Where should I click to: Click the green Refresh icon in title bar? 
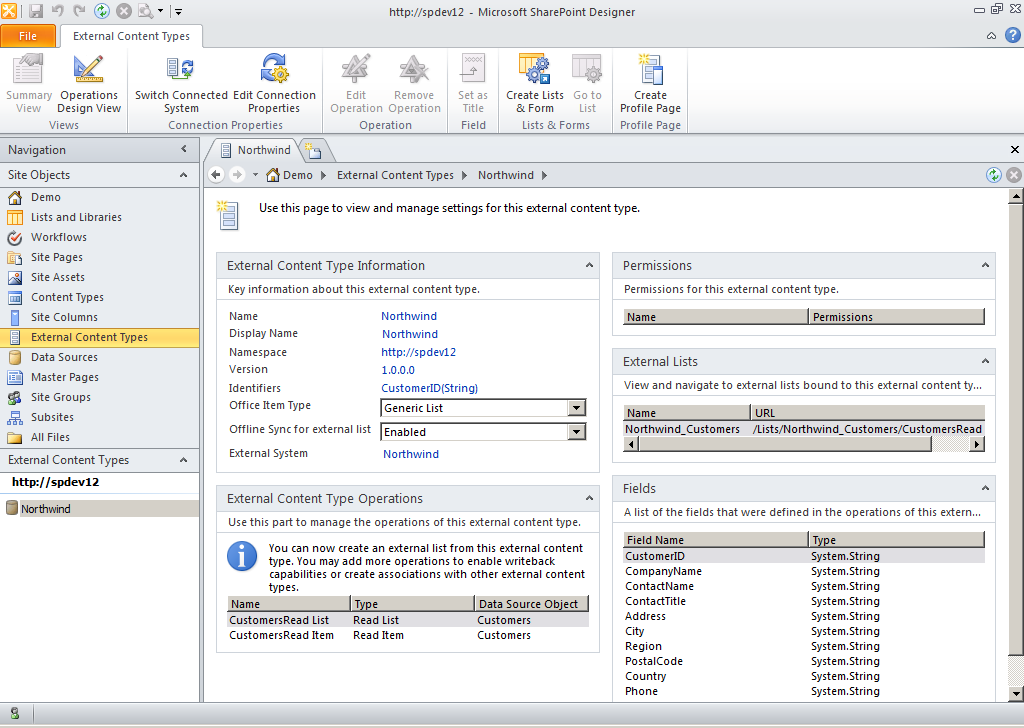[x=102, y=11]
